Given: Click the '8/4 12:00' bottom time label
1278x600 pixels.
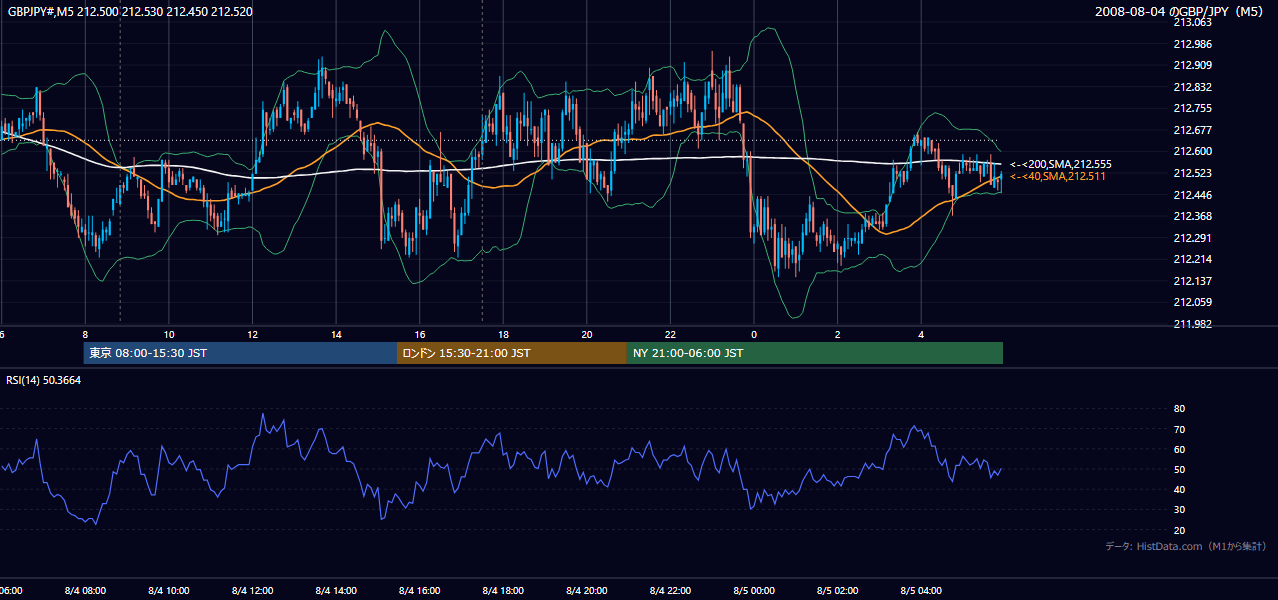Looking at the screenshot, I should pyautogui.click(x=252, y=591).
